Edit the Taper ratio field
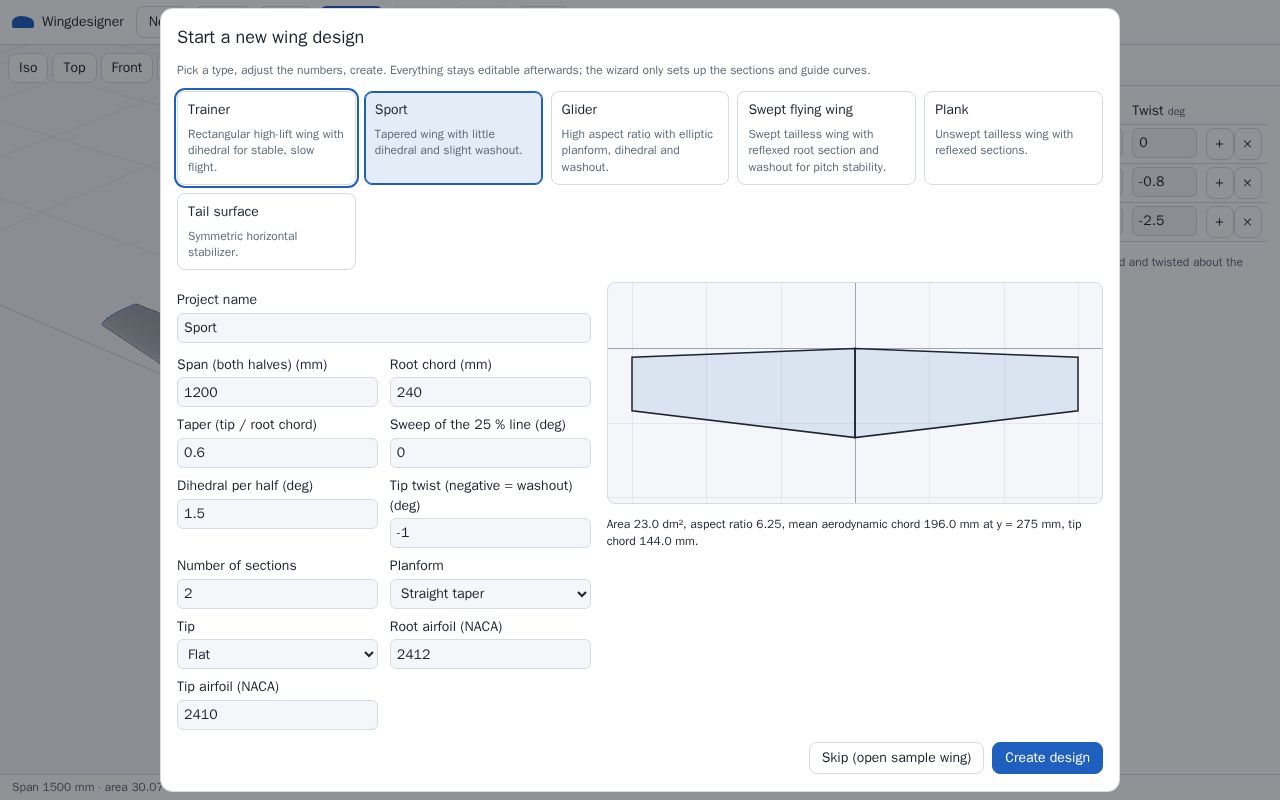1280x800 pixels. [277, 453]
